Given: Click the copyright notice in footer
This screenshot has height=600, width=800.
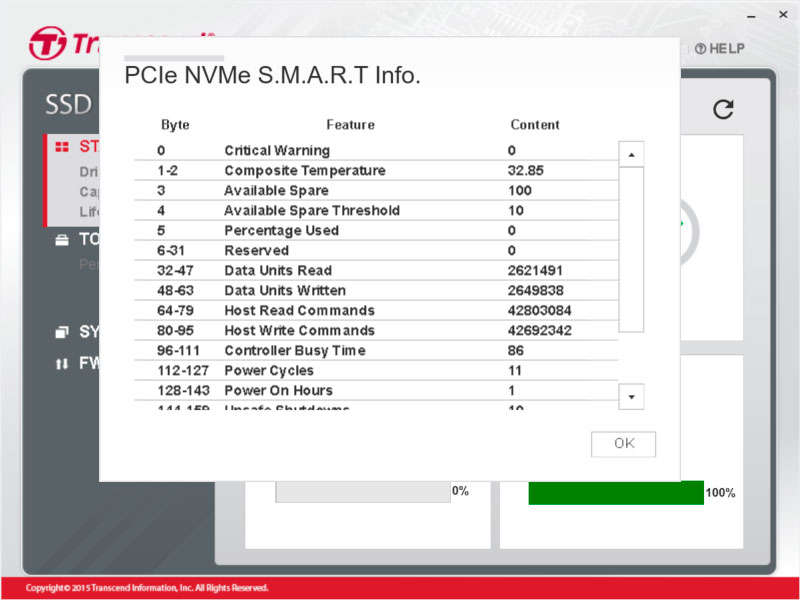Looking at the screenshot, I should pyautogui.click(x=147, y=588).
